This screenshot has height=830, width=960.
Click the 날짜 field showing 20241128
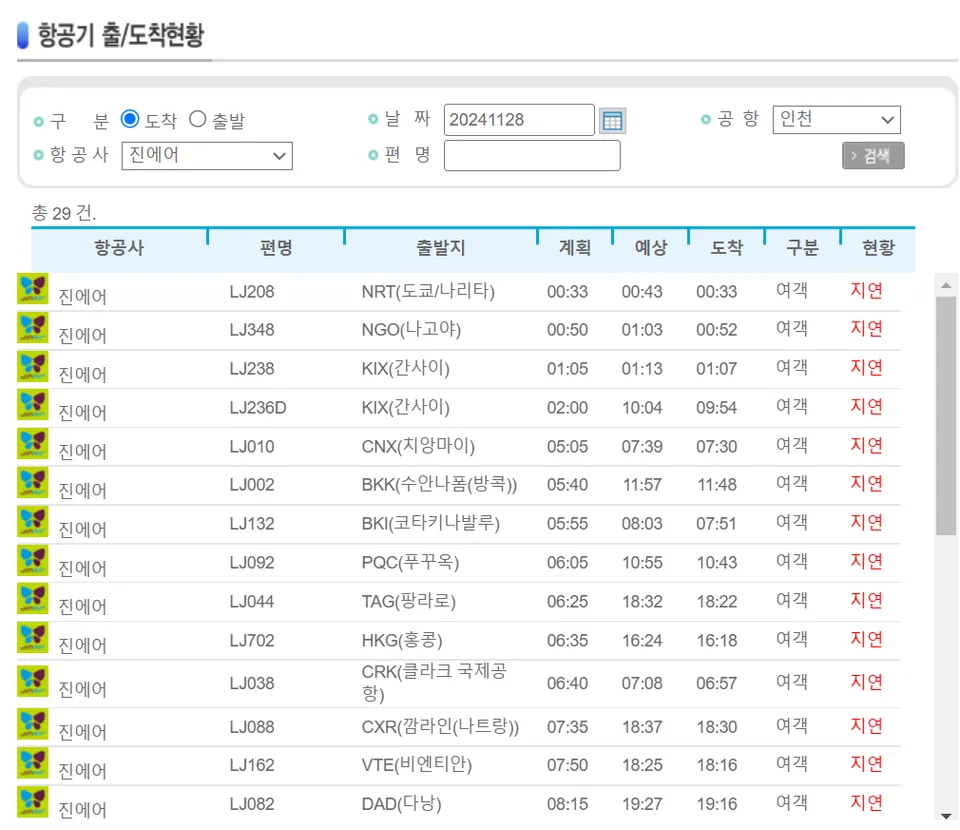pyautogui.click(x=519, y=119)
